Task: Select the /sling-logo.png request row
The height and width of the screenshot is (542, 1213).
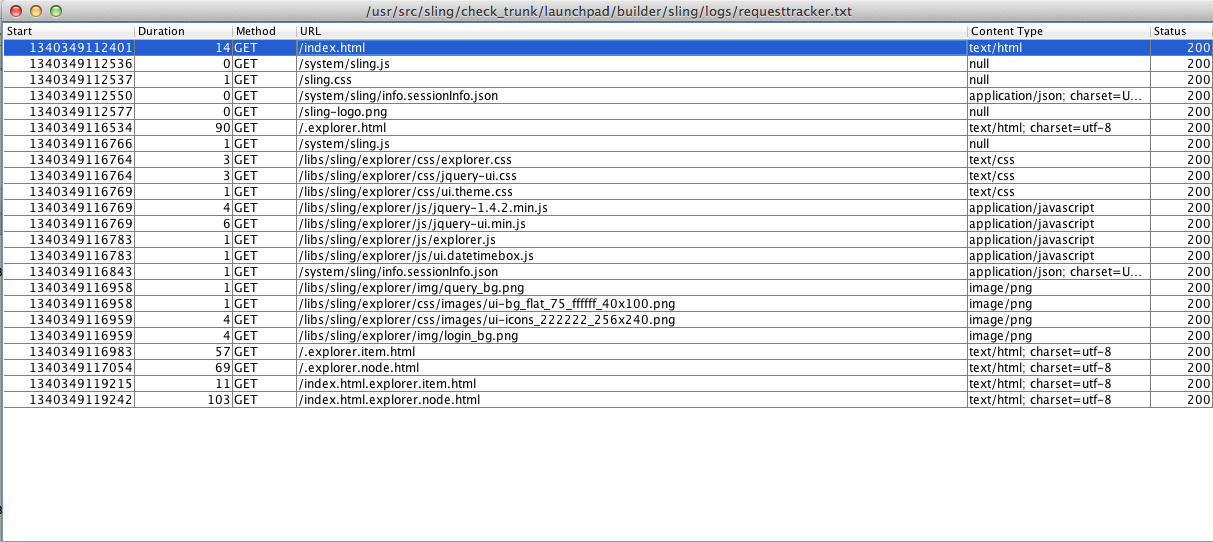Action: (630, 111)
